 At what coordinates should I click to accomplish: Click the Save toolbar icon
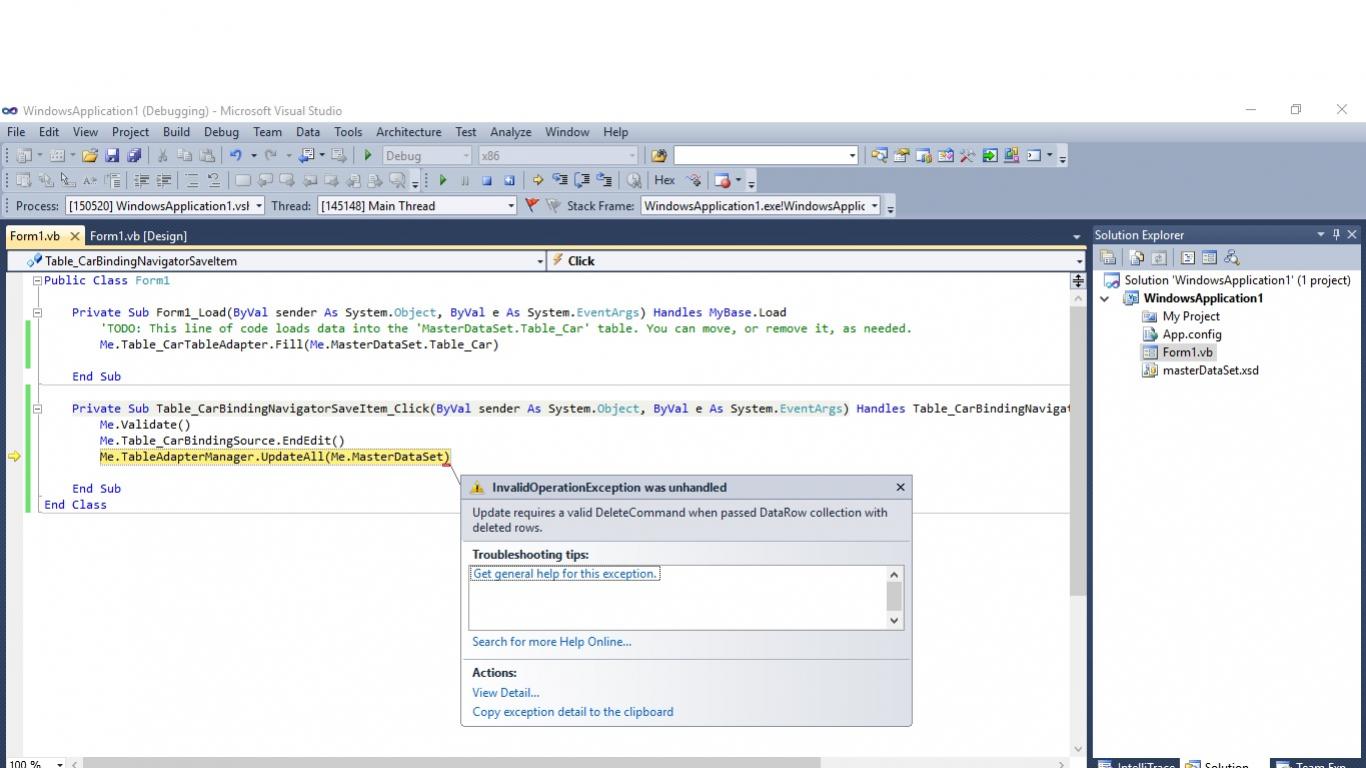click(112, 155)
